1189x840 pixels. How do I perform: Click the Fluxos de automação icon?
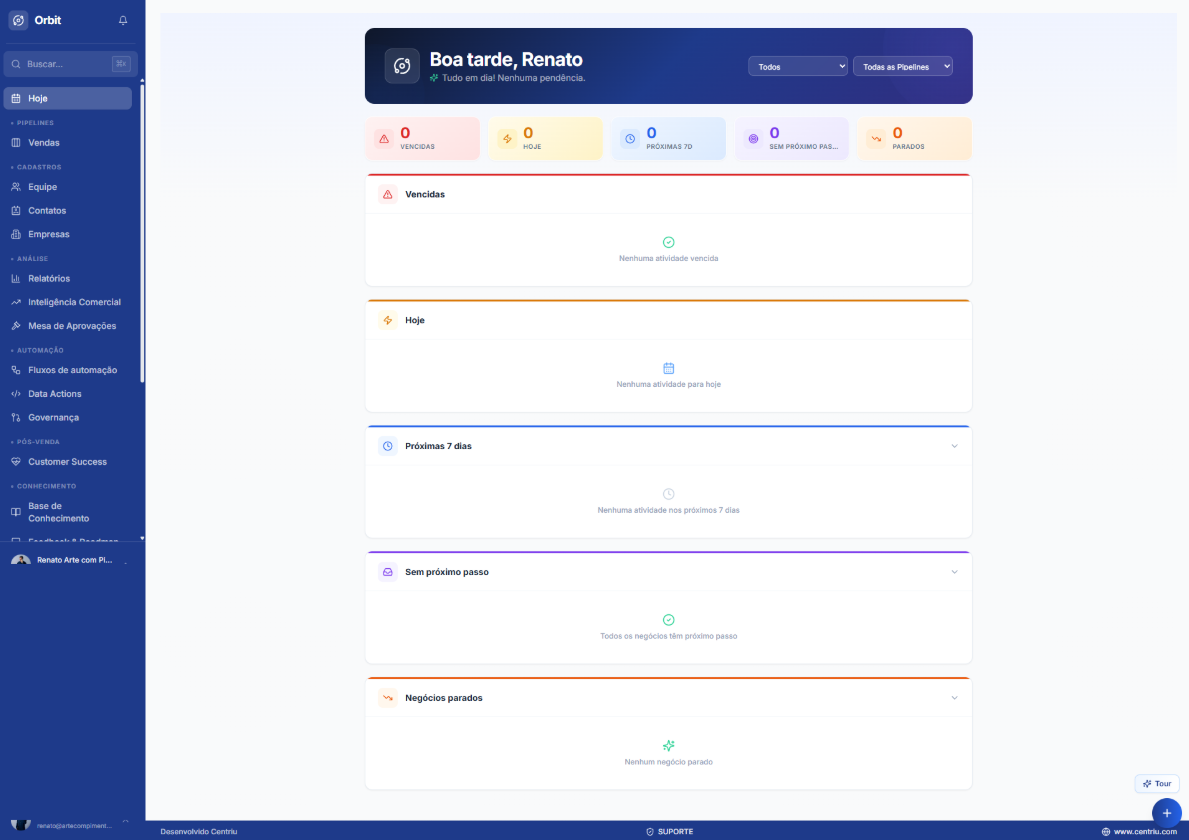16,371
